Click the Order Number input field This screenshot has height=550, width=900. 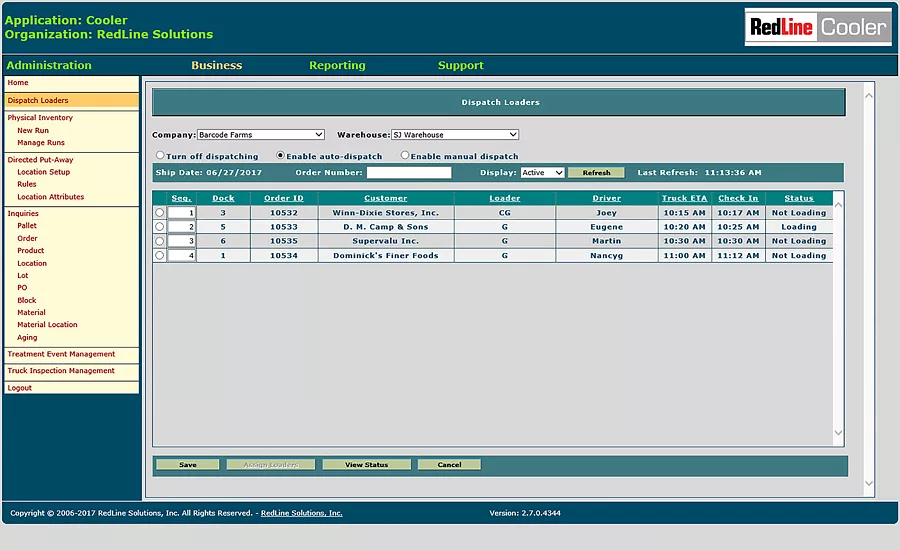(x=409, y=172)
